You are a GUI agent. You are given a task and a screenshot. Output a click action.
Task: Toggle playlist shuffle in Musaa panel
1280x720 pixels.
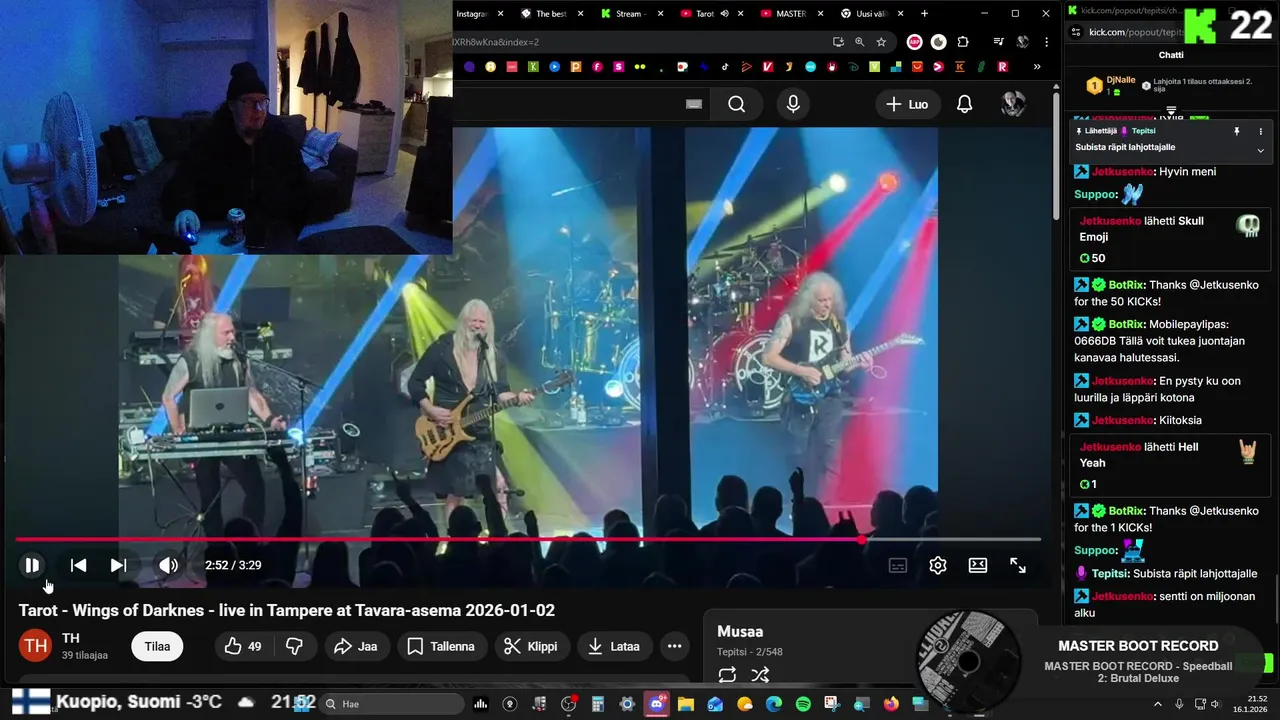pos(760,675)
